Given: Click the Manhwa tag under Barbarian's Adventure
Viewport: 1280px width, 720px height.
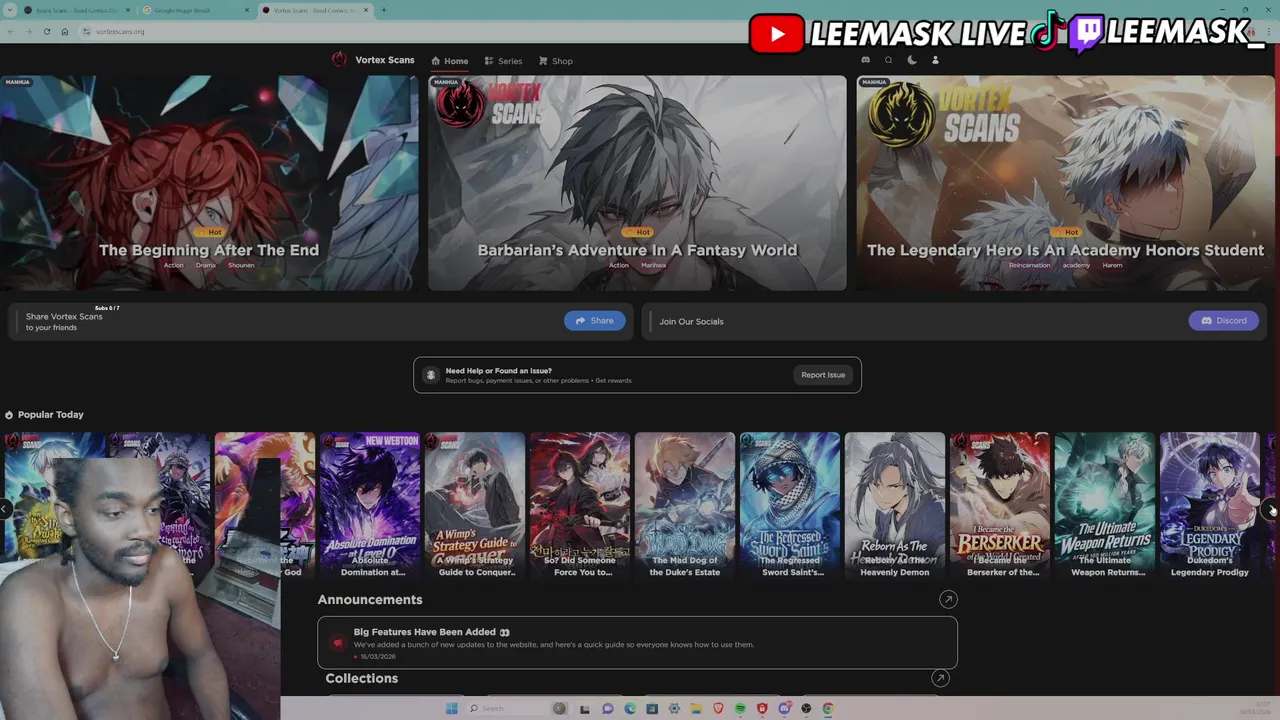Looking at the screenshot, I should coord(653,265).
